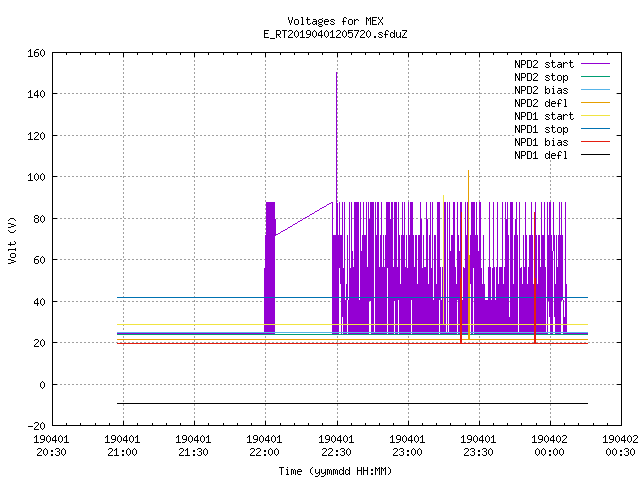Click the light blue NPD2 bias legend line
The image size is (640, 480).
(x=596, y=89)
